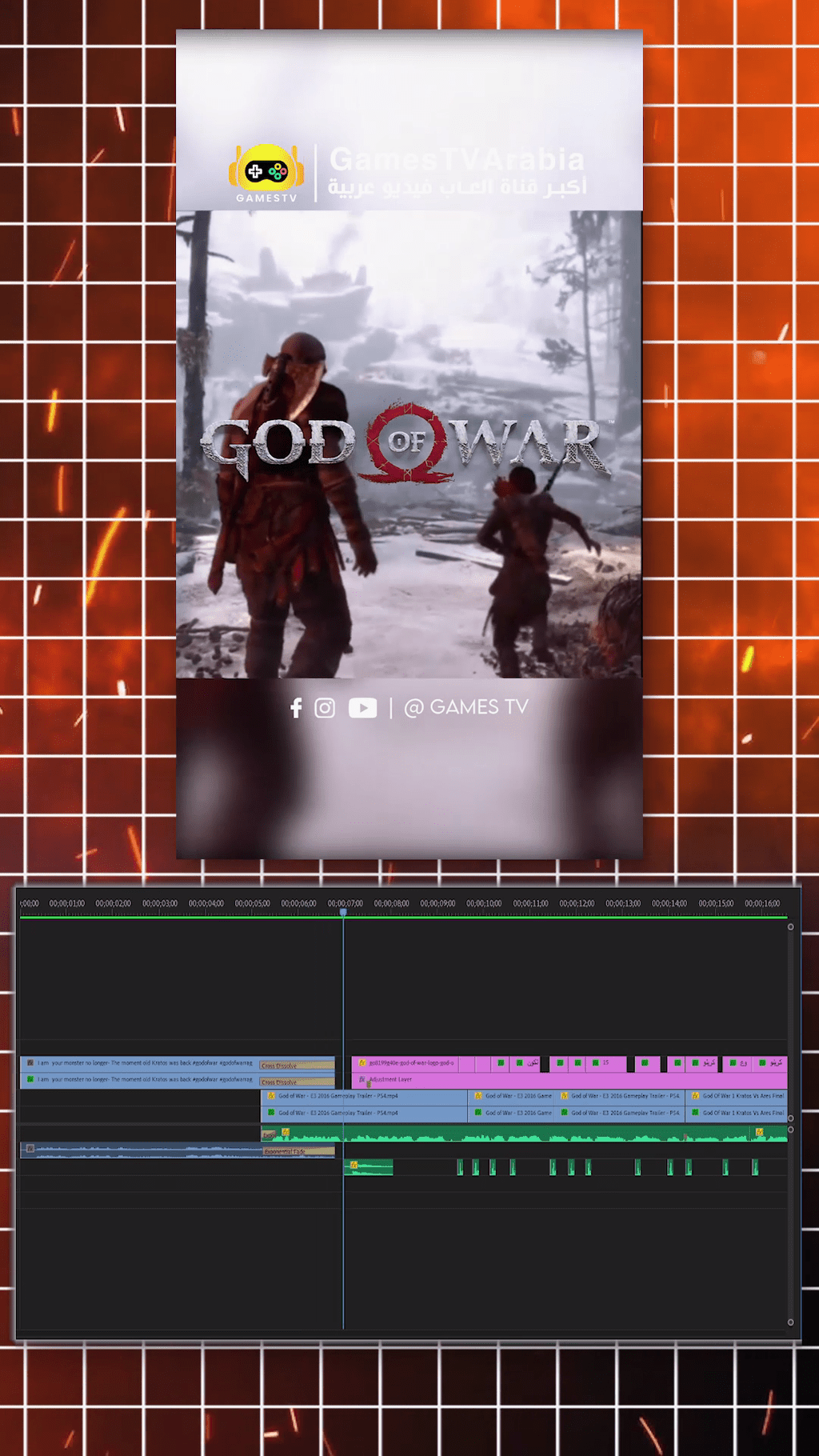Click the 00;00;13;00 timecode on ruler
The image size is (819, 1456).
coord(623,903)
